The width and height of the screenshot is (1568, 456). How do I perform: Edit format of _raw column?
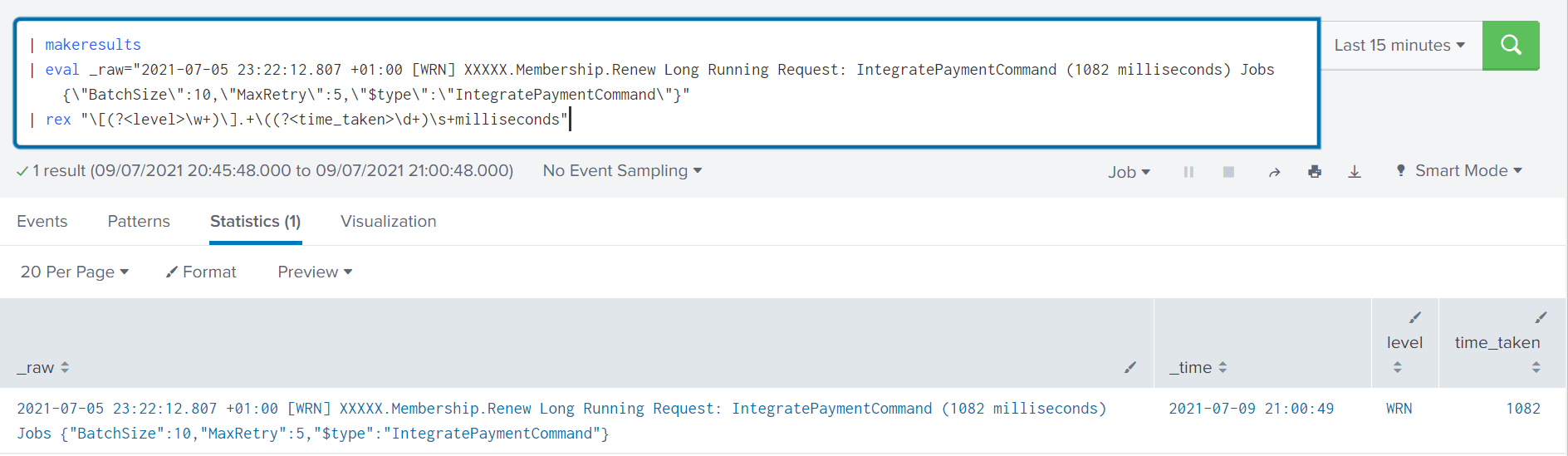(x=1130, y=367)
